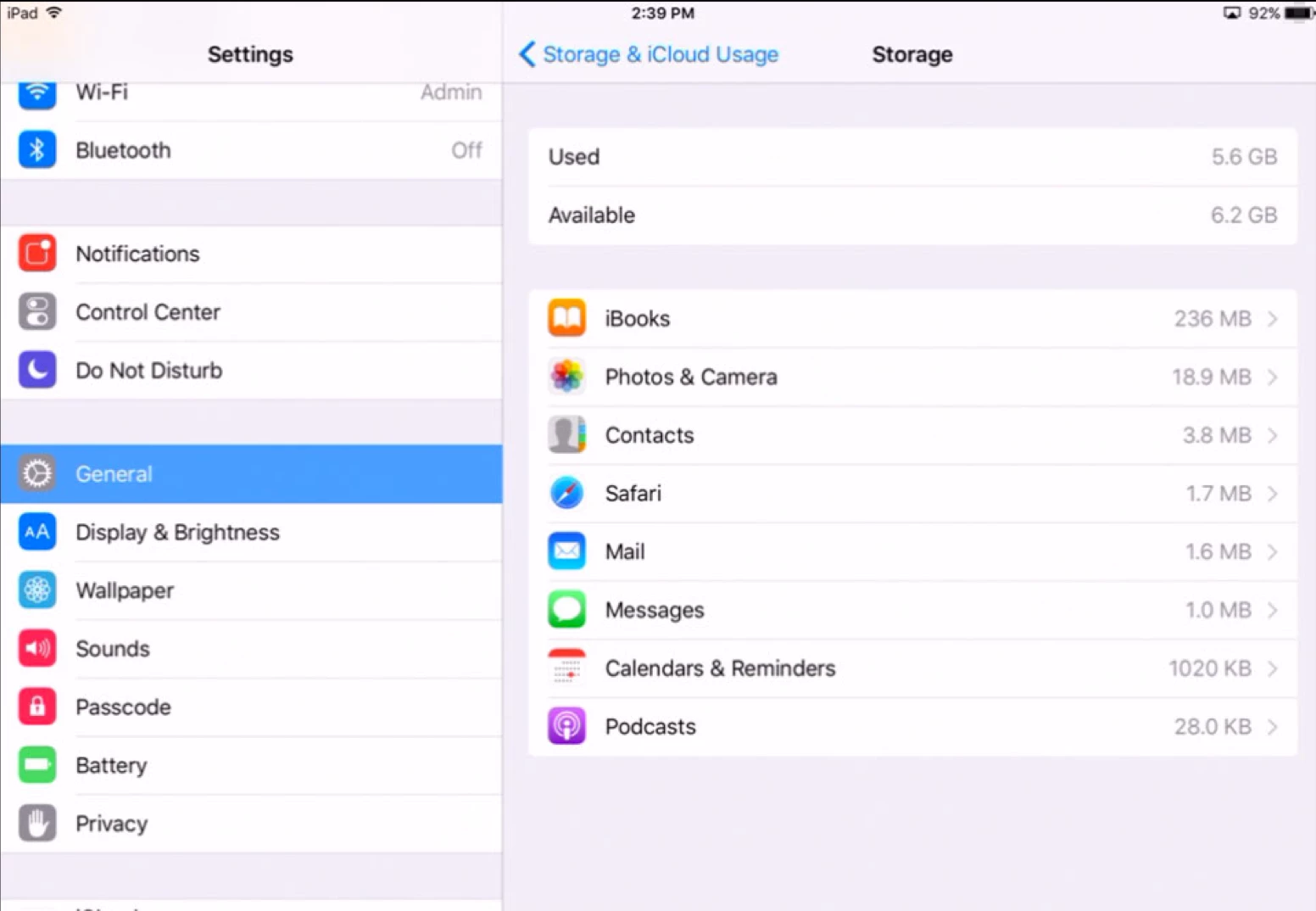This screenshot has height=911, width=1316.
Task: Tap the Sounds speaker icon
Action: pyautogui.click(x=37, y=649)
